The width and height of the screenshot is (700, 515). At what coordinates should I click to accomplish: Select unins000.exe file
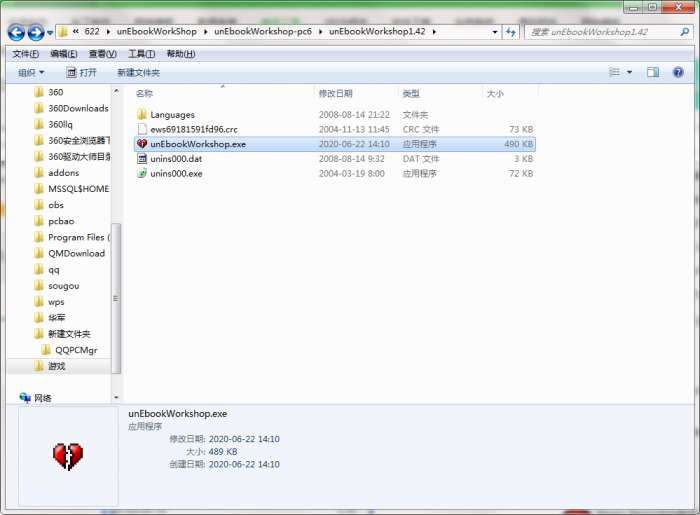176,174
